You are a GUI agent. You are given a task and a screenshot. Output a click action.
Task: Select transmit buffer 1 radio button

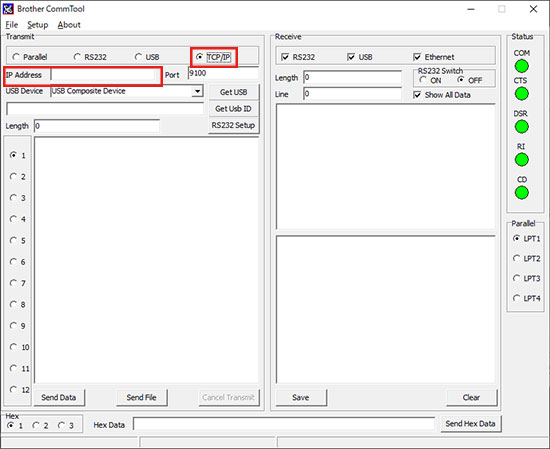pyautogui.click(x=13, y=155)
